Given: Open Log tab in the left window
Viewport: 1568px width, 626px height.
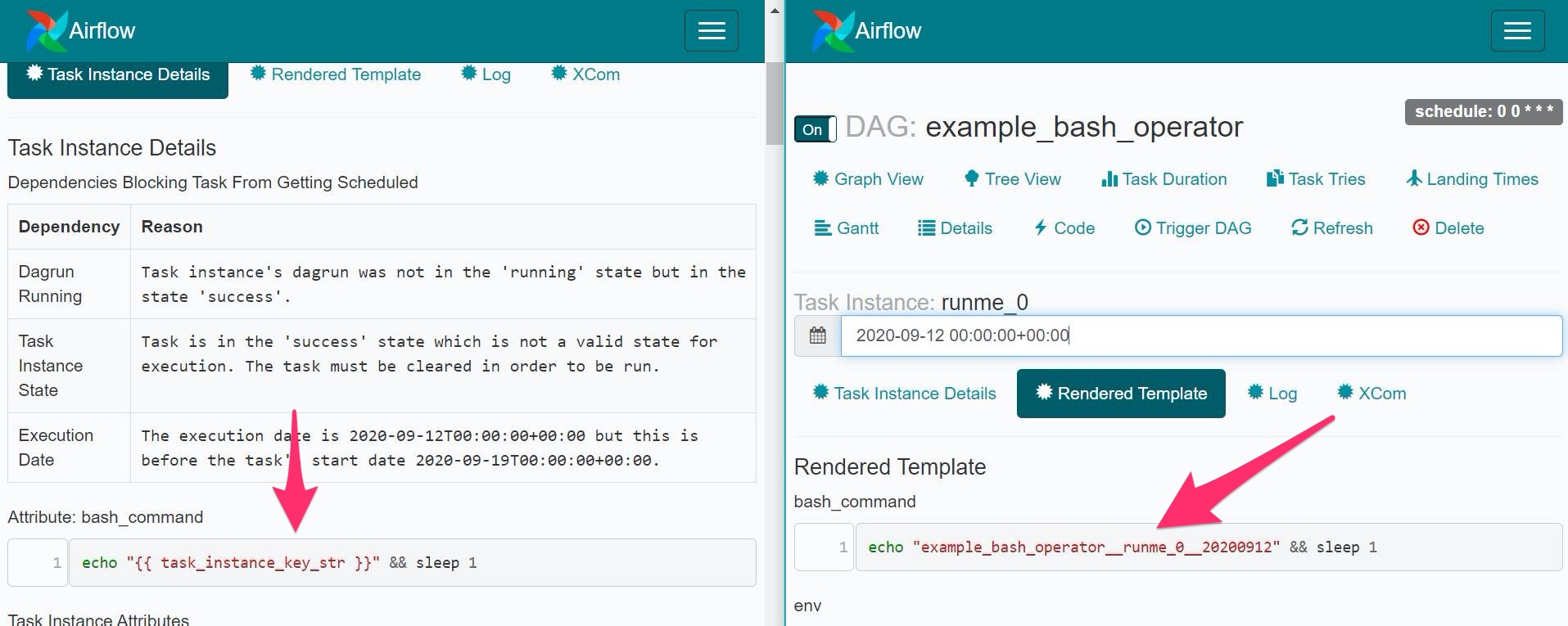Looking at the screenshot, I should (486, 74).
